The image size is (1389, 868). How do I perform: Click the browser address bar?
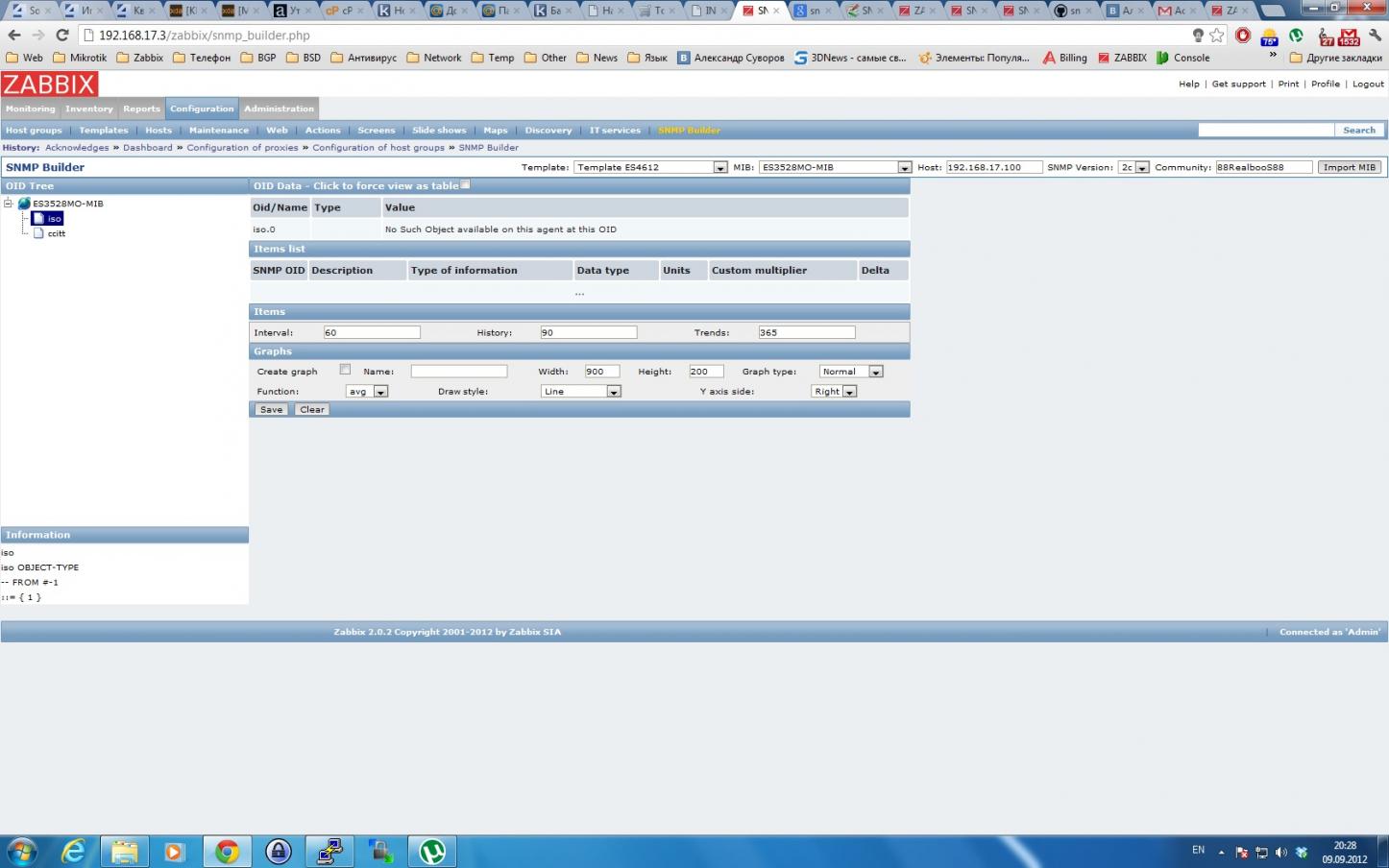[634, 36]
